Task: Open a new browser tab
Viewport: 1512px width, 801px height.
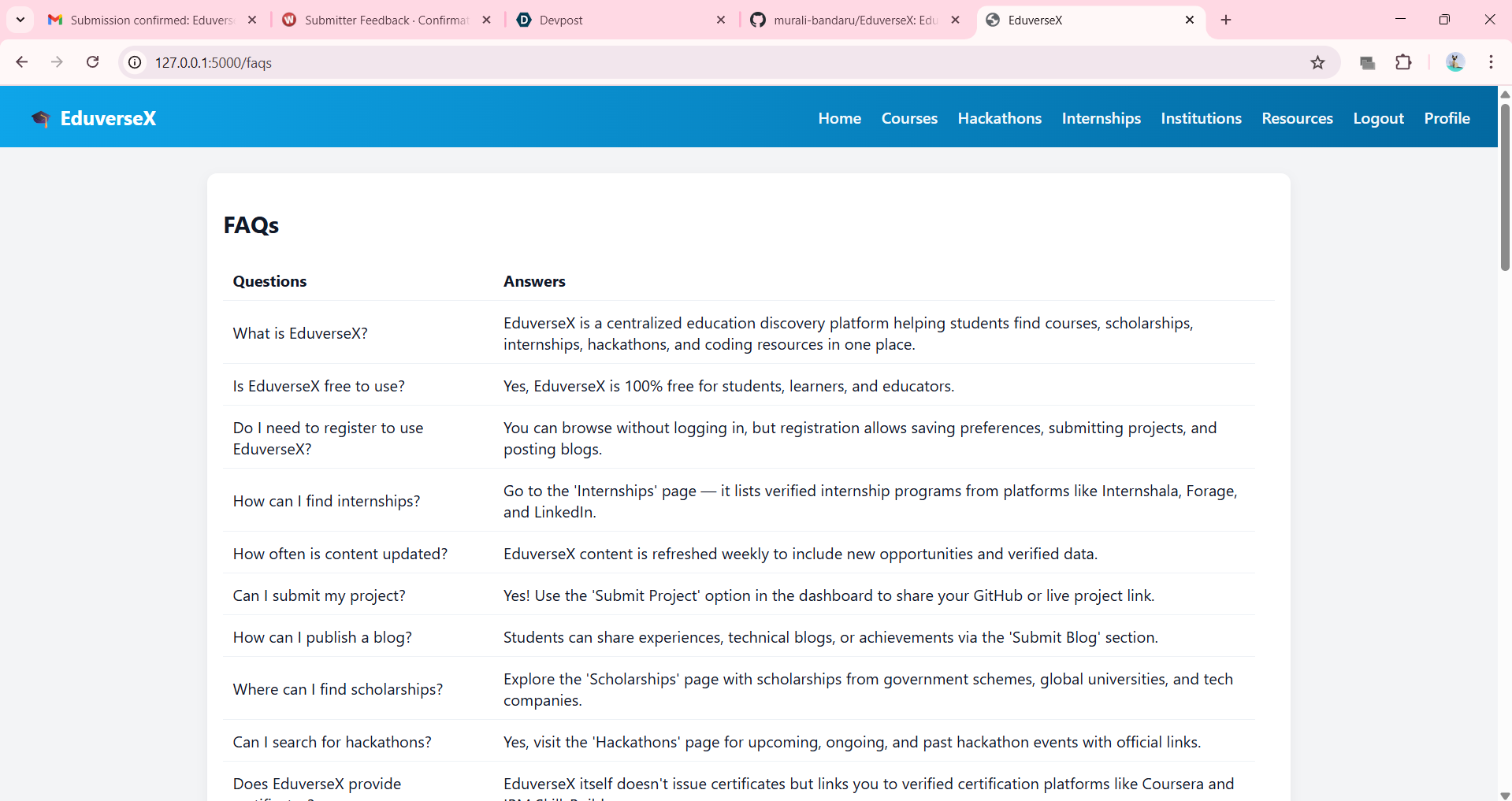Action: (1226, 20)
